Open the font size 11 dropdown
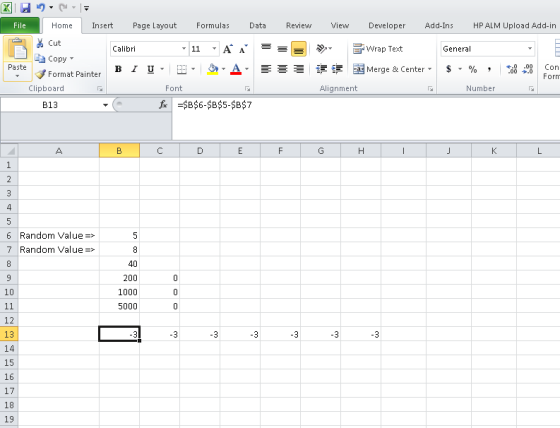The width and height of the screenshot is (560, 428). click(x=214, y=49)
